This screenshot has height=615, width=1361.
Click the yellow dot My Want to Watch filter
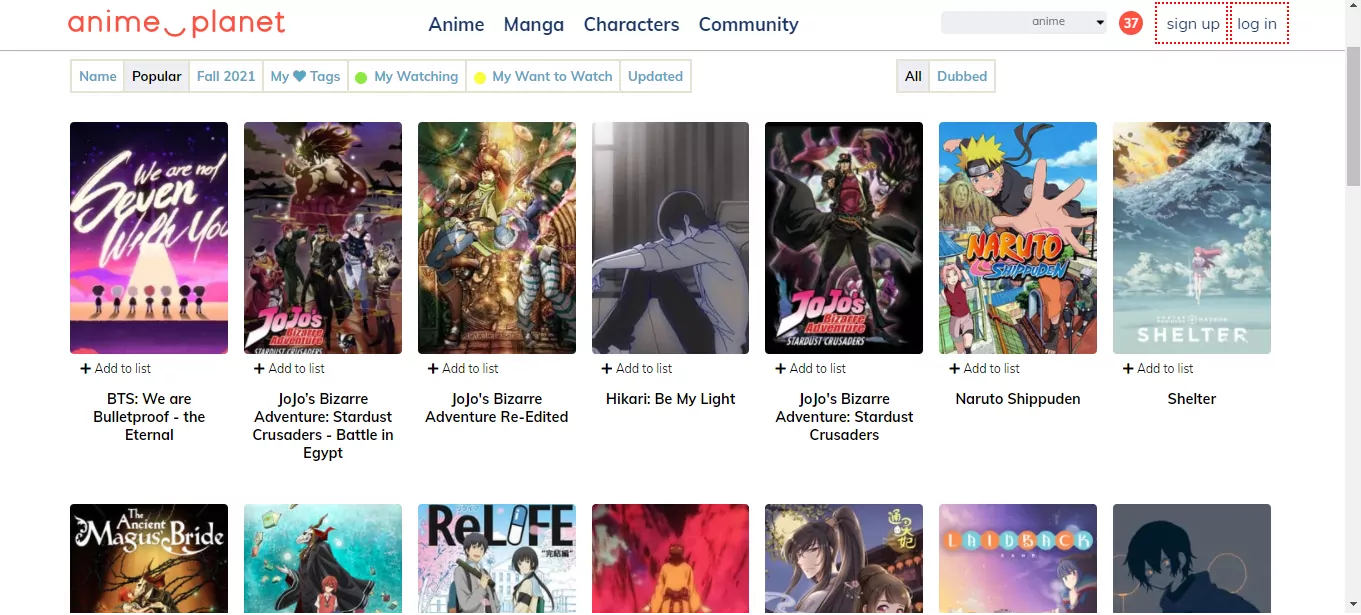542,76
